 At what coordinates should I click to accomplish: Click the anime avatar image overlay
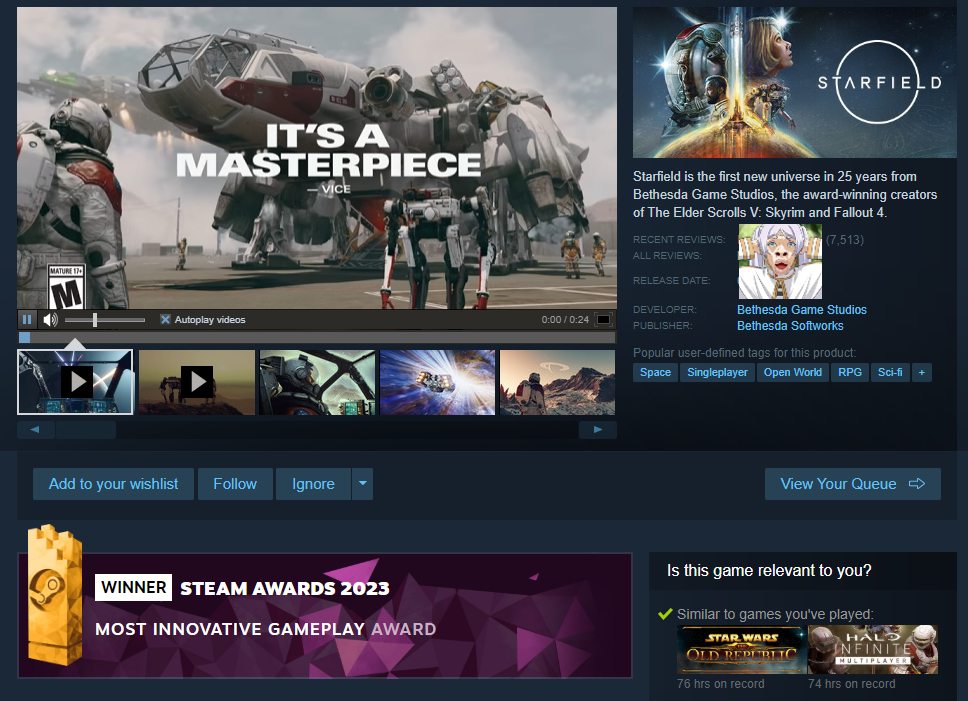coord(780,262)
